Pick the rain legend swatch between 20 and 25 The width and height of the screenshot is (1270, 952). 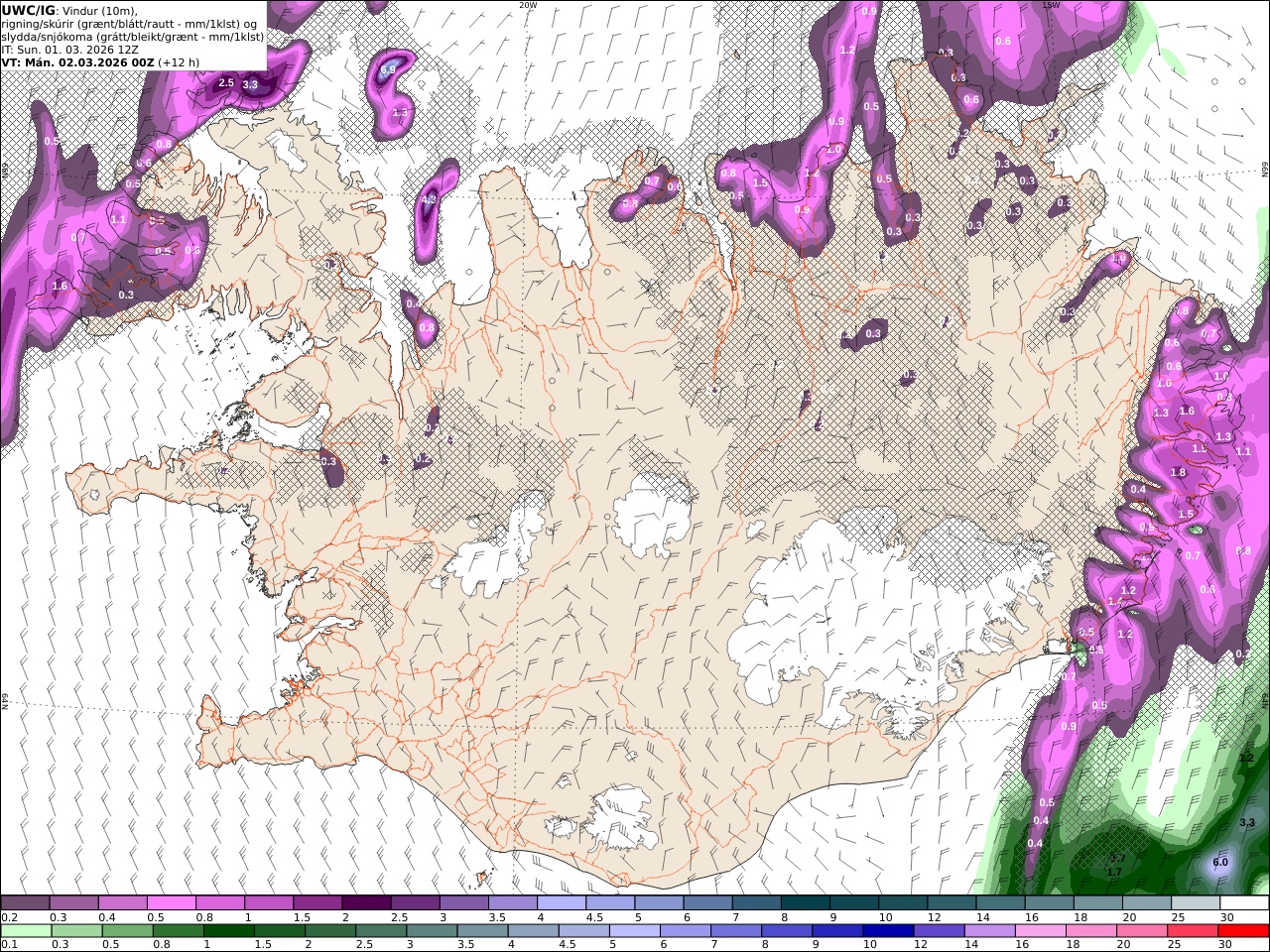[x=1141, y=930]
